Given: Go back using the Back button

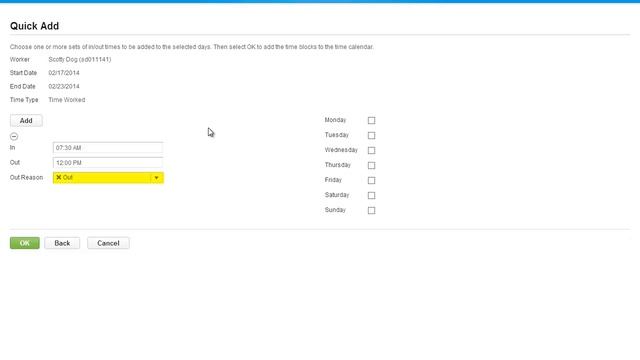Looking at the screenshot, I should (x=62, y=243).
